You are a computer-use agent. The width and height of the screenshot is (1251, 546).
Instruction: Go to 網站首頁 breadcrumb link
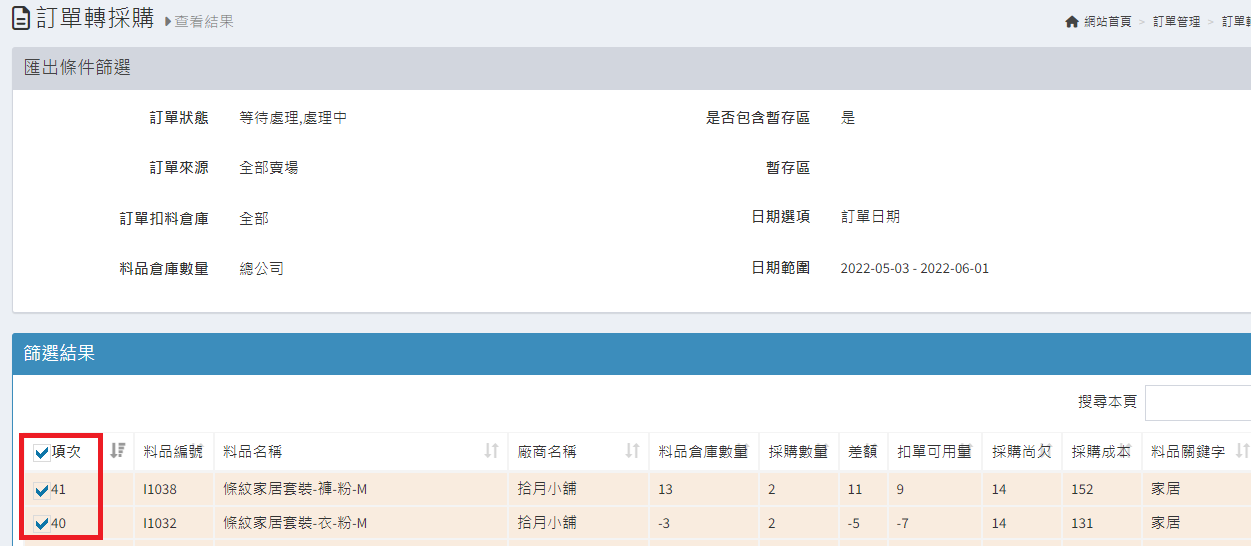click(x=1107, y=21)
